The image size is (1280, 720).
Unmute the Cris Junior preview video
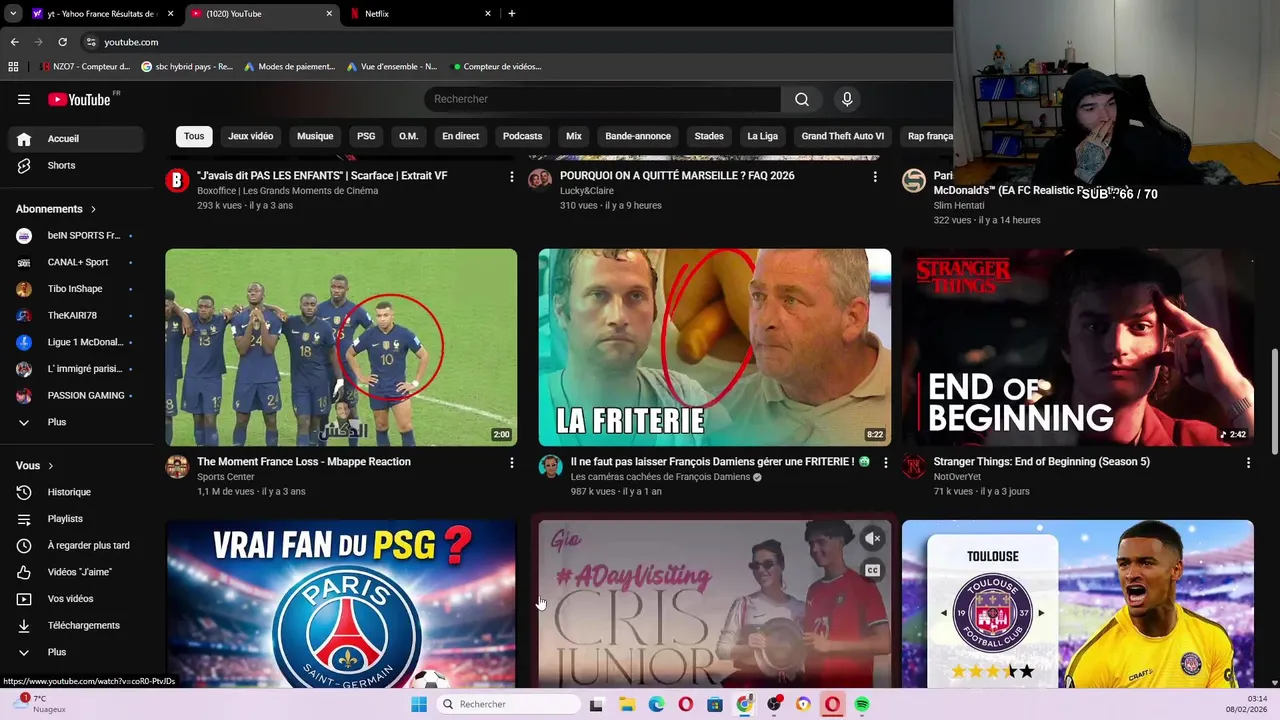872,539
